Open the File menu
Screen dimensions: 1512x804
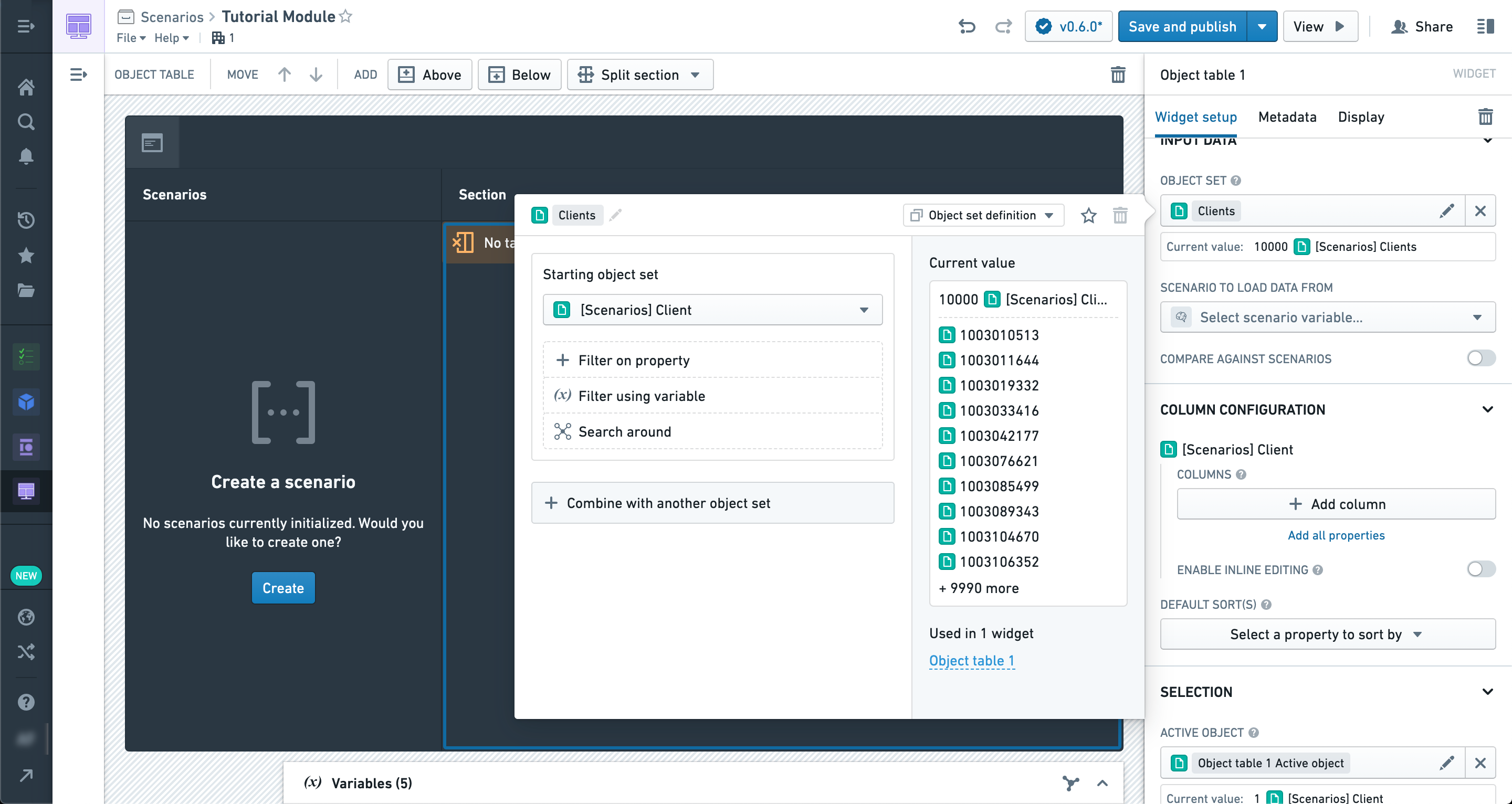pyautogui.click(x=131, y=38)
